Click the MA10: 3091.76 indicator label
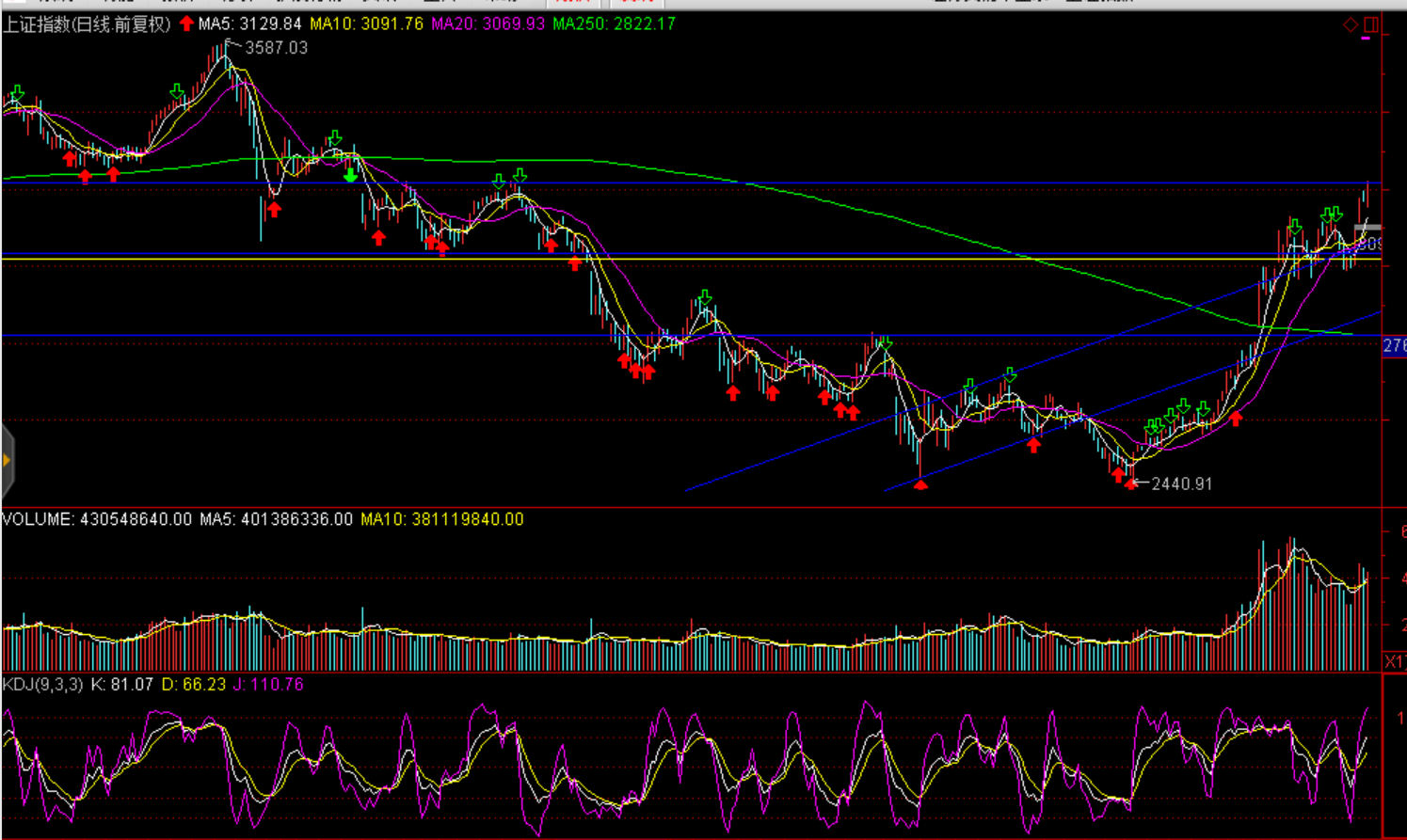Image resolution: width=1407 pixels, height=840 pixels. 366,24
